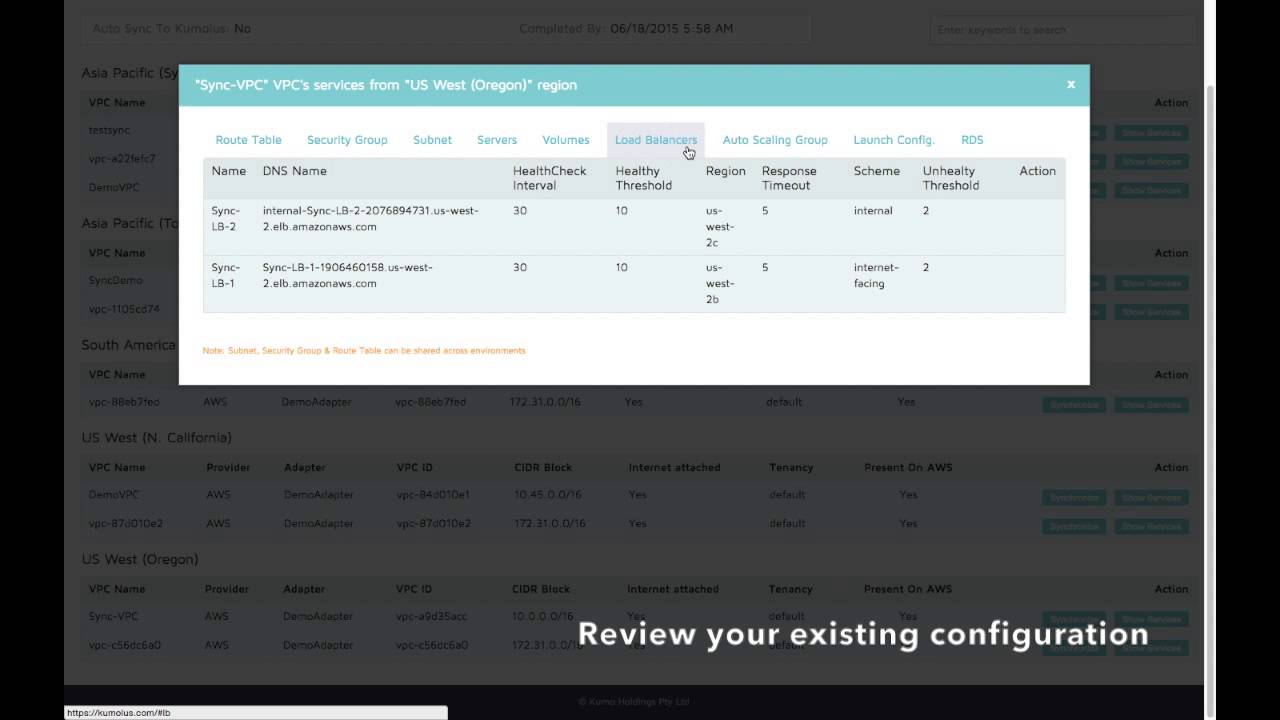Click the Healthy Threshold column header
The image size is (1280, 720).
click(x=643, y=178)
